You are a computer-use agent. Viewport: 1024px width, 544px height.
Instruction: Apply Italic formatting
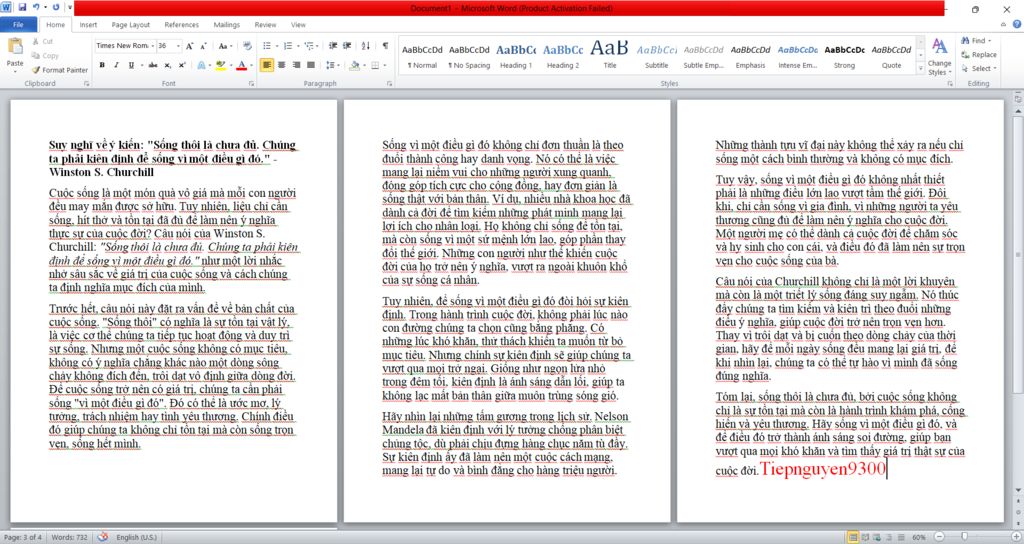tap(116, 65)
